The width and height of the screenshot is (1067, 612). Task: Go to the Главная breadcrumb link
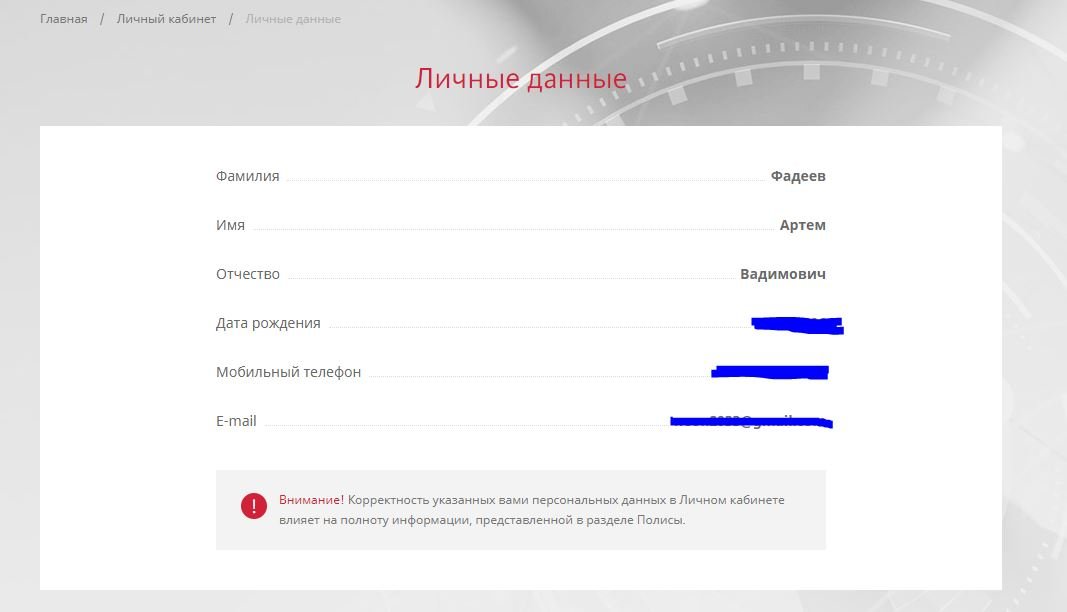click(x=64, y=19)
